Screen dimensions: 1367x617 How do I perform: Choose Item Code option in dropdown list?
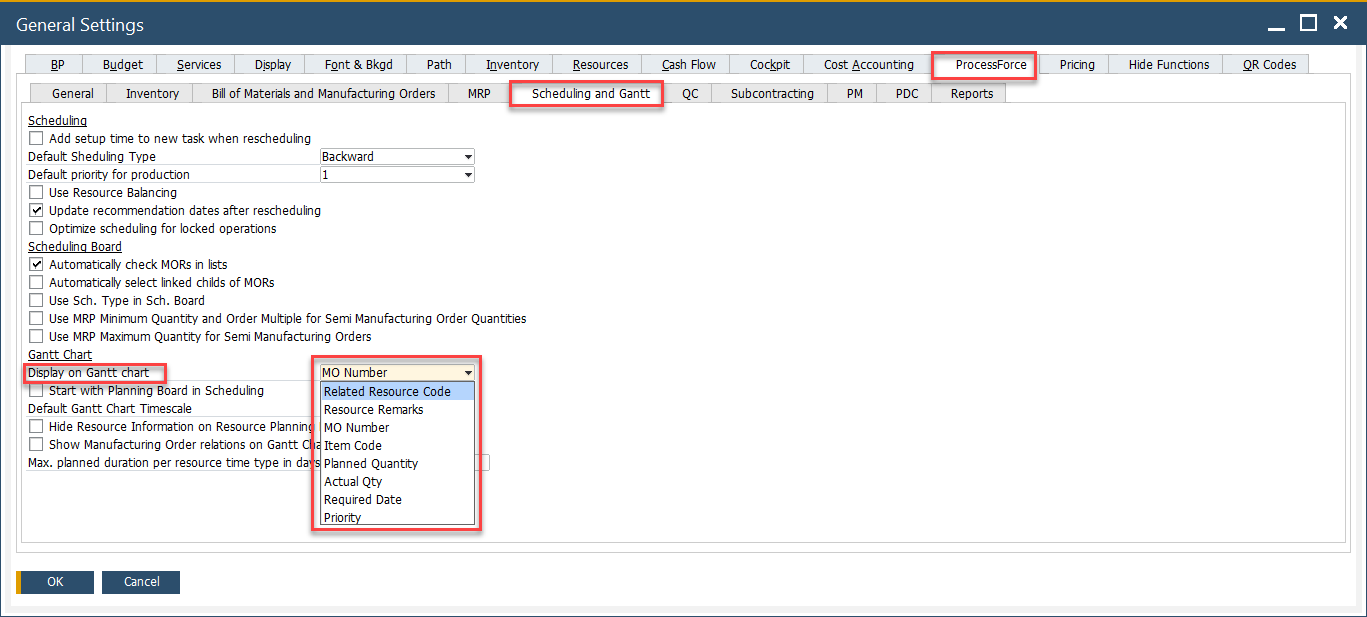pyautogui.click(x=353, y=446)
